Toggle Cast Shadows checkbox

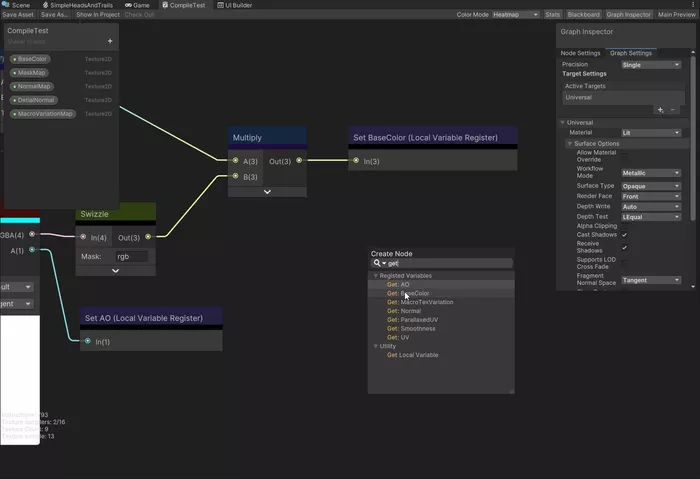pyautogui.click(x=625, y=234)
